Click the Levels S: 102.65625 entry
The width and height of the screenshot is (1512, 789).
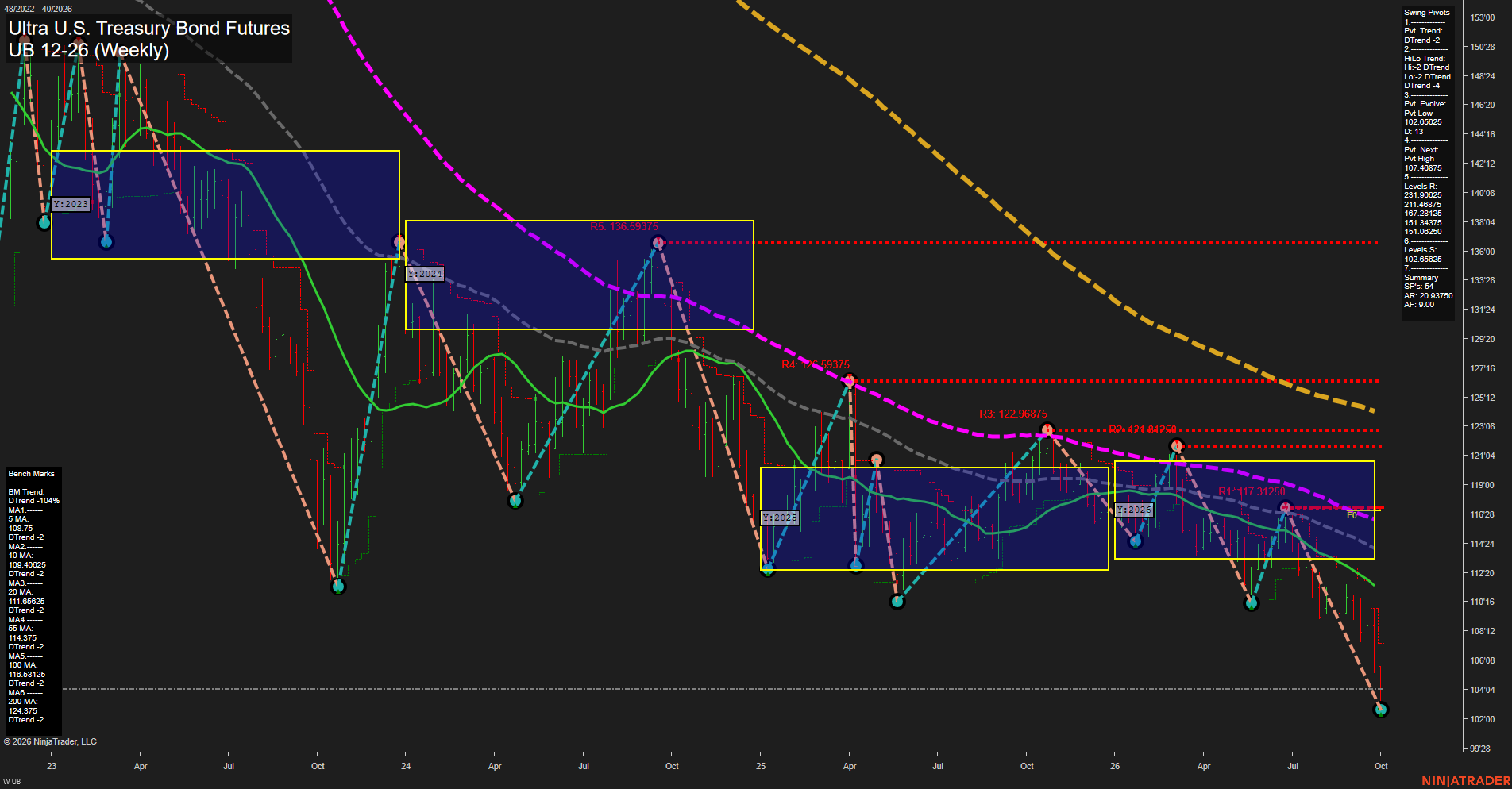pyautogui.click(x=1423, y=259)
